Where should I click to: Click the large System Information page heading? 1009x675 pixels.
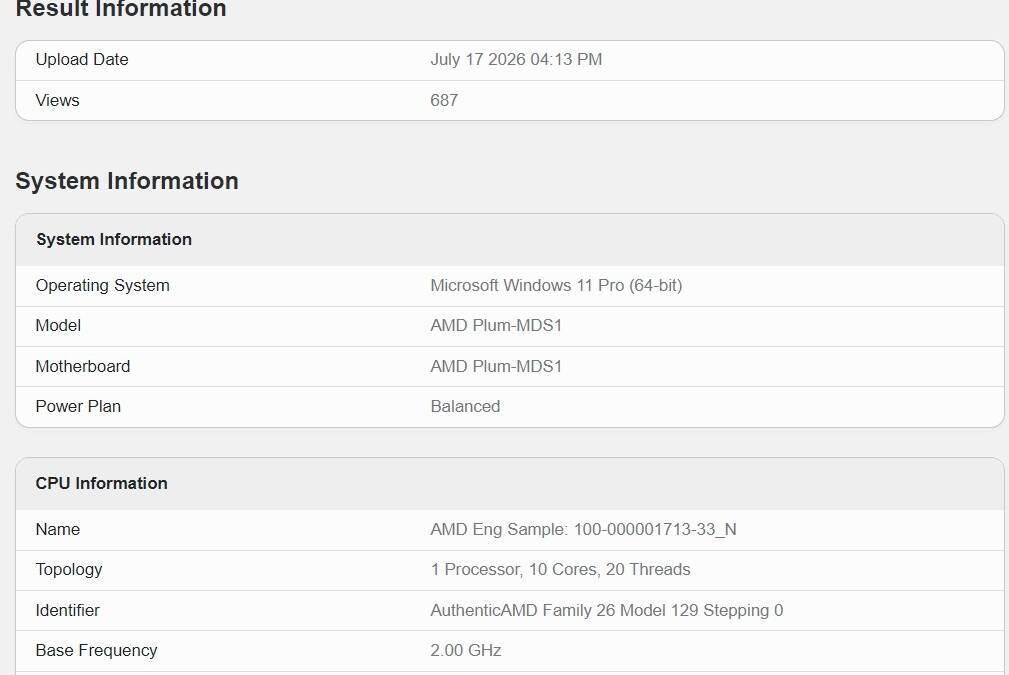point(127,181)
